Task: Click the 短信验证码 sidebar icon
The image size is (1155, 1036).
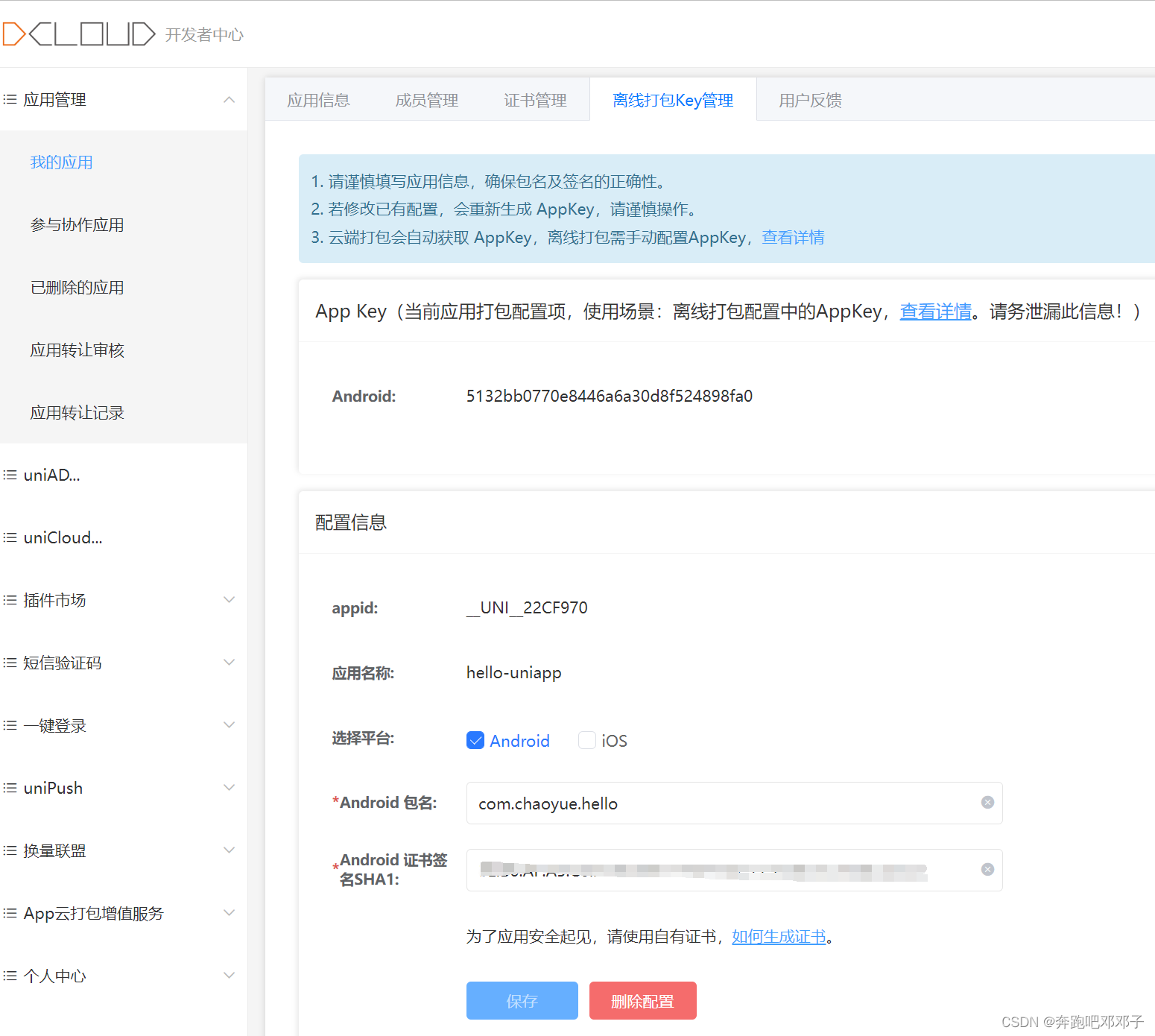Action: (x=10, y=662)
